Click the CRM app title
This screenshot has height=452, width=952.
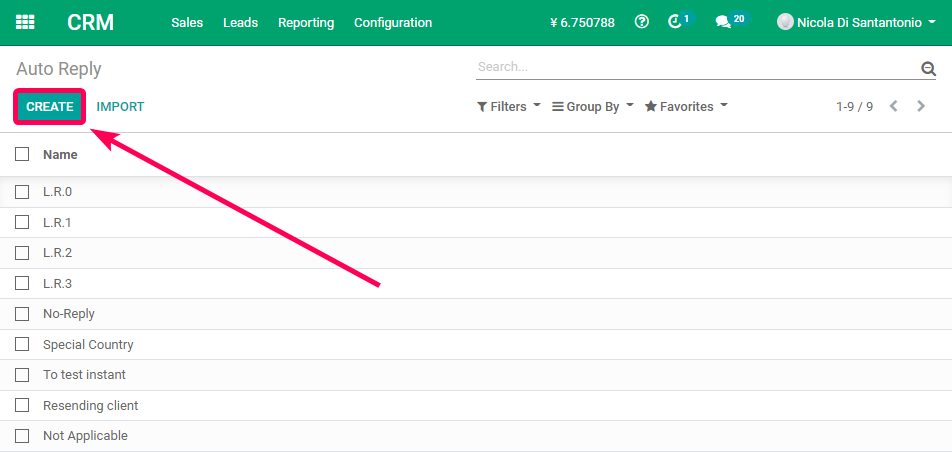(x=90, y=22)
